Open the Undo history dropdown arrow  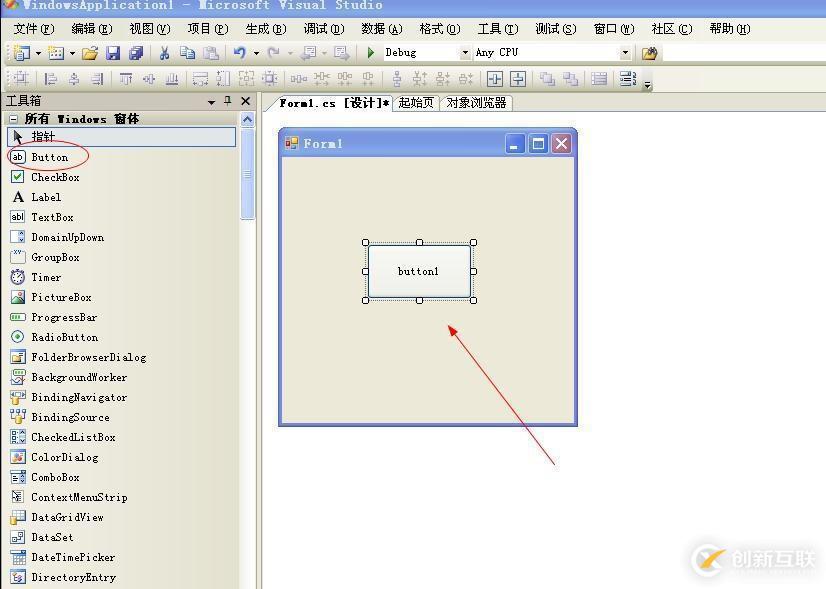(256, 53)
